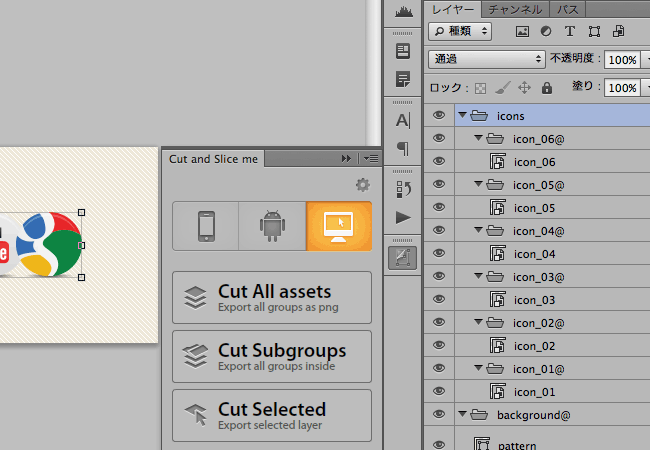Click the icon_06 smart object thumbnail

coord(497,161)
